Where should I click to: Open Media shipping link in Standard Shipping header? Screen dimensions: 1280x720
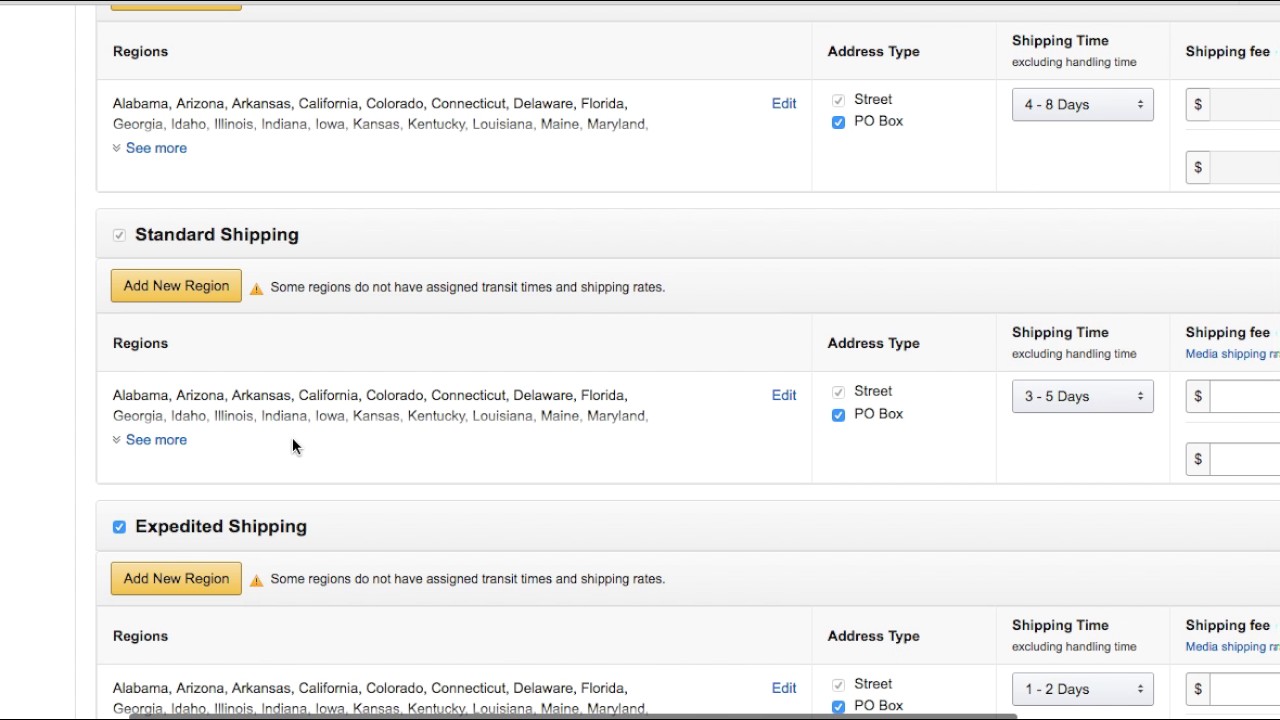click(1232, 354)
